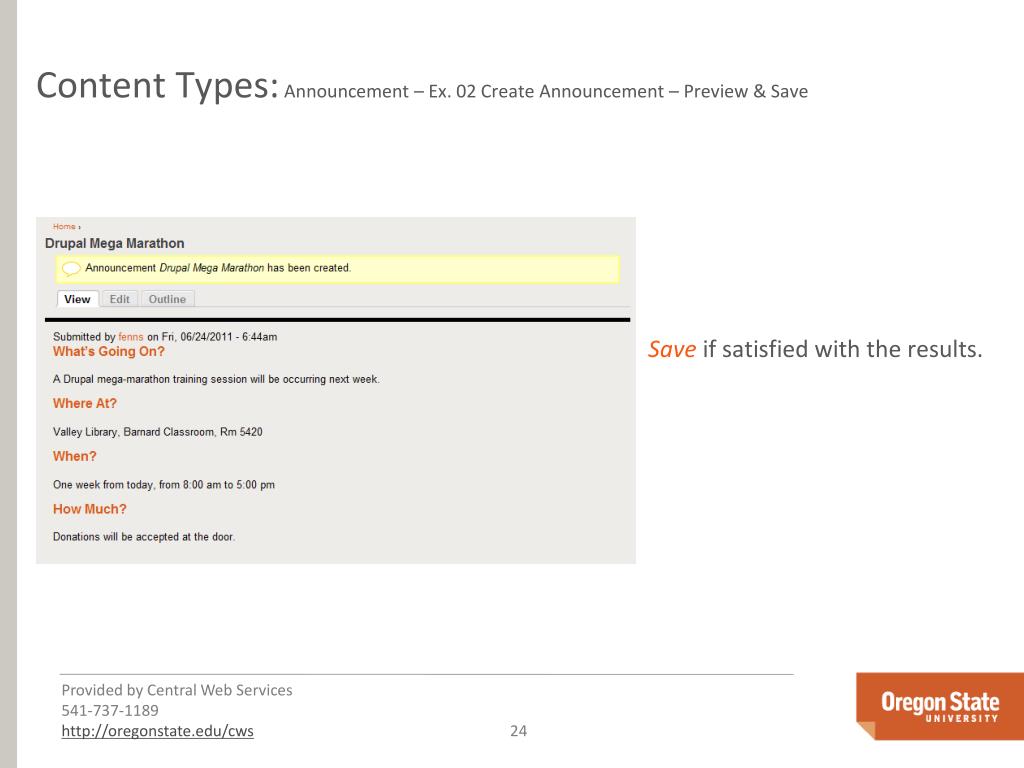Click 'Provided by Central Web Services' text
Viewport: 1024px width, 768px height.
click(x=177, y=690)
